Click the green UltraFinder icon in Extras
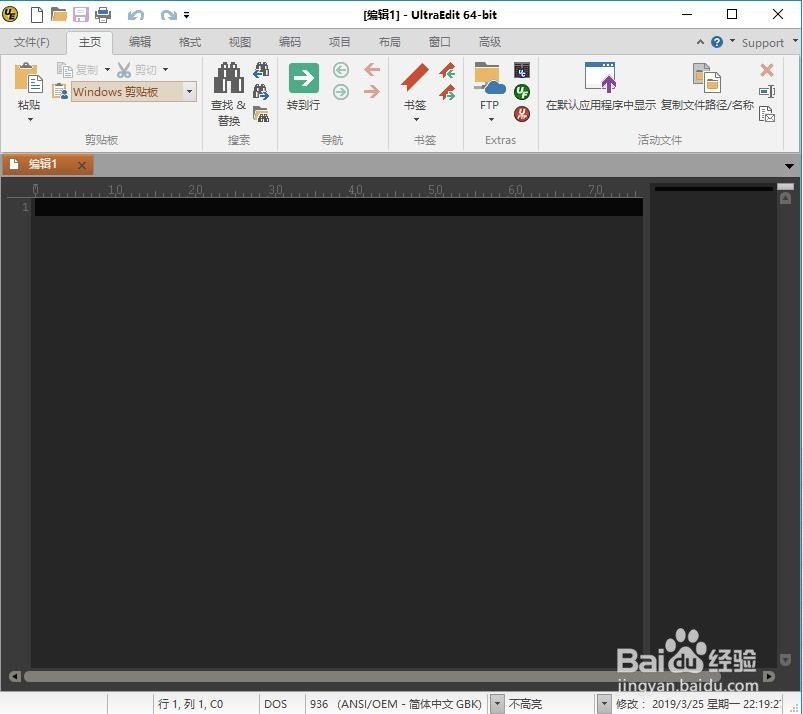The image size is (803, 714). tap(522, 92)
